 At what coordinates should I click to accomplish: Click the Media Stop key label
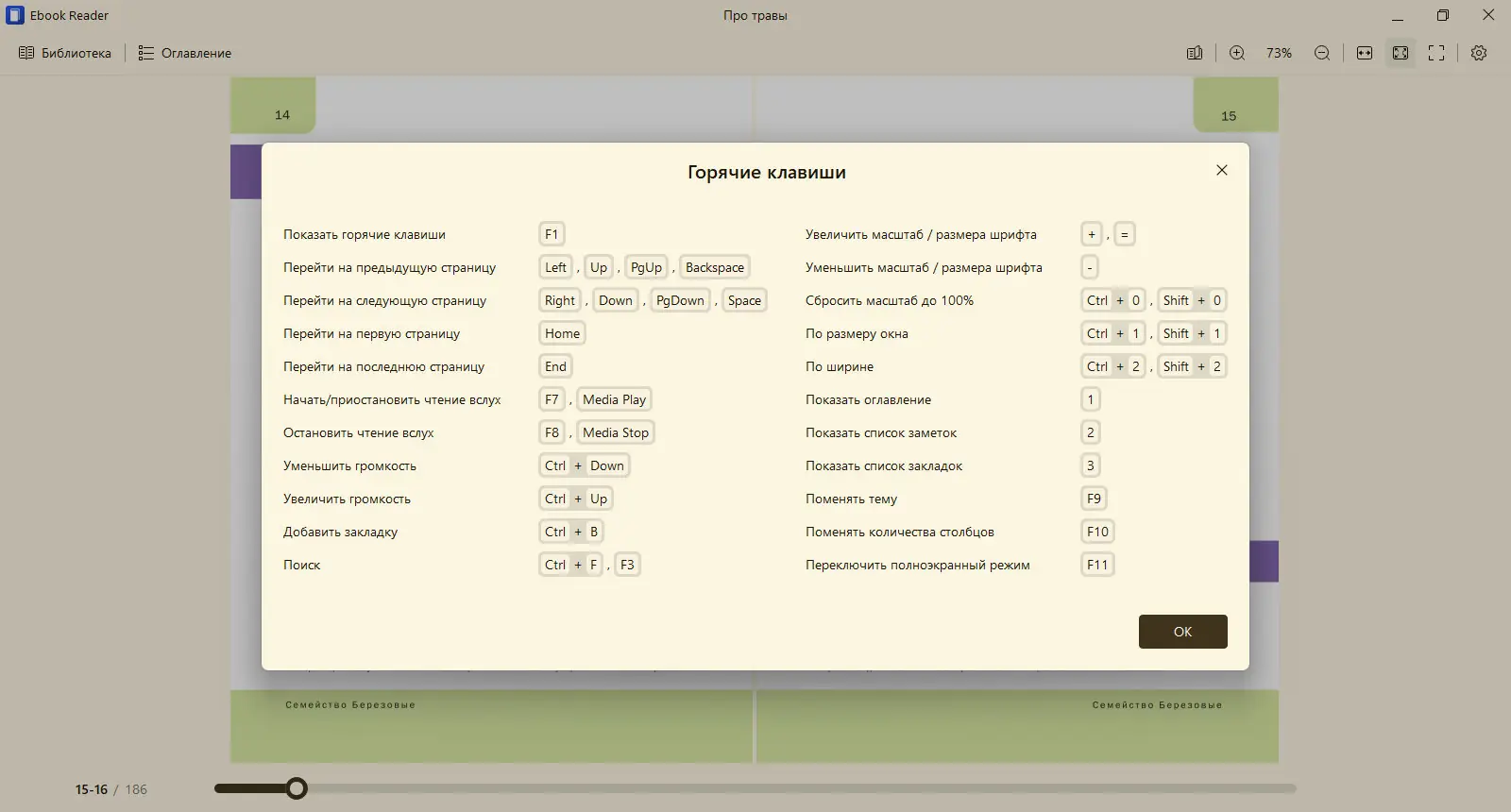click(x=616, y=432)
